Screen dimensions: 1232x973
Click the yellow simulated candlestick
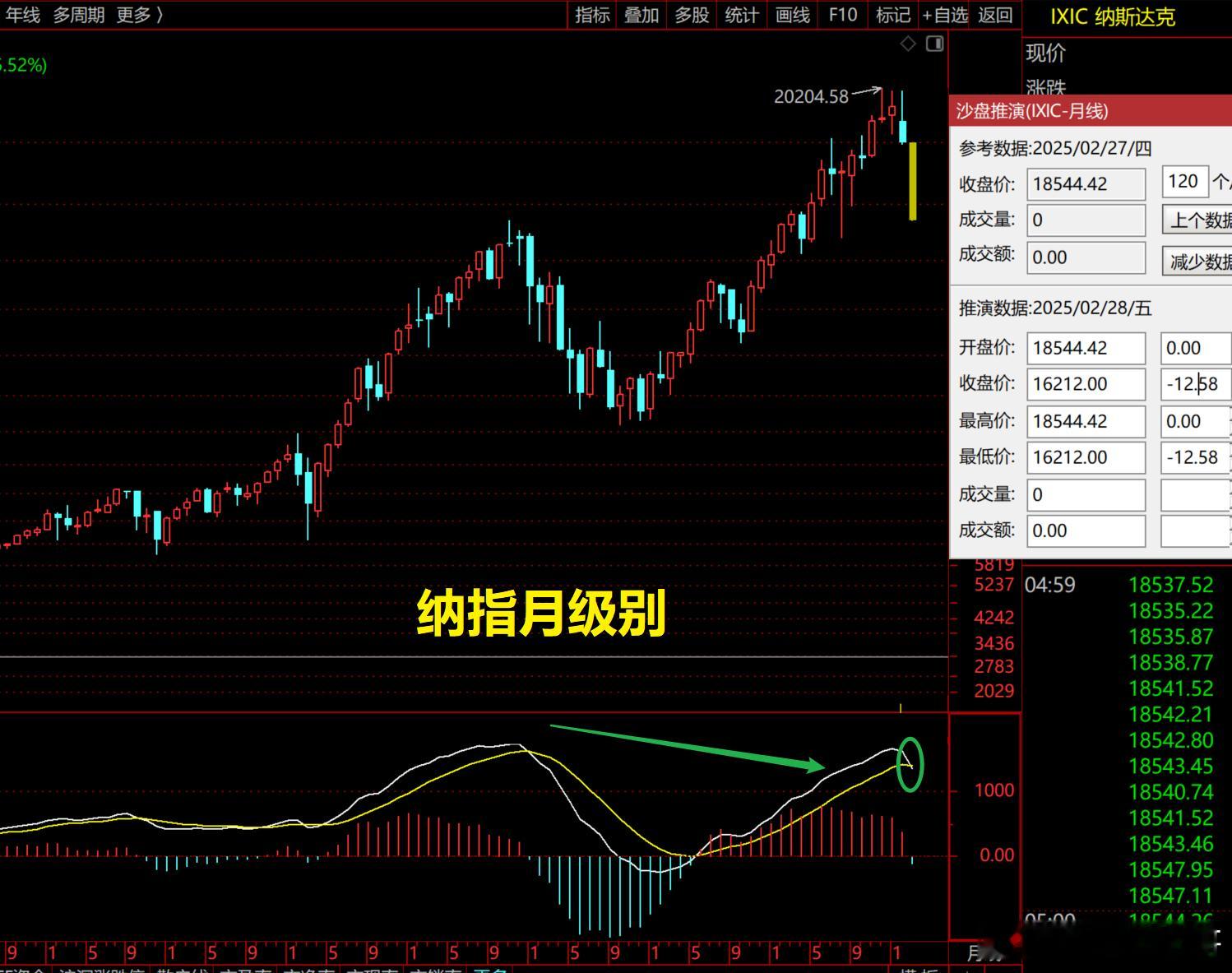click(913, 182)
